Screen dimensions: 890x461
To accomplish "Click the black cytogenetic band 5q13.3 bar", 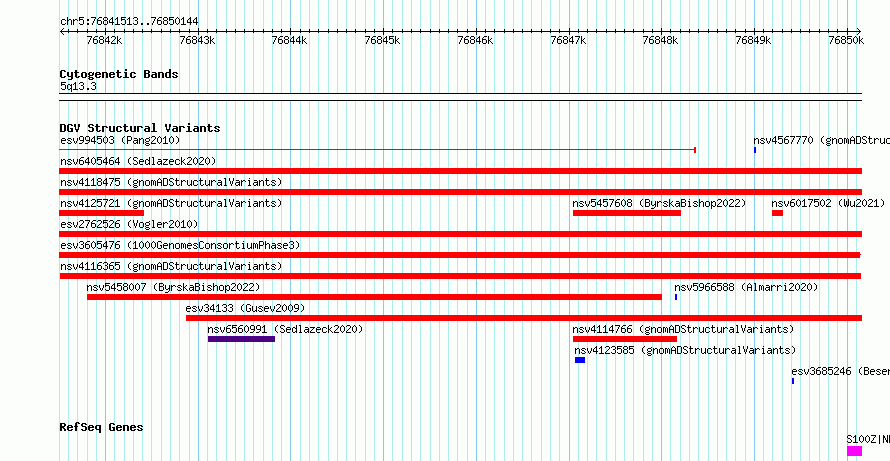I will click(460, 97).
